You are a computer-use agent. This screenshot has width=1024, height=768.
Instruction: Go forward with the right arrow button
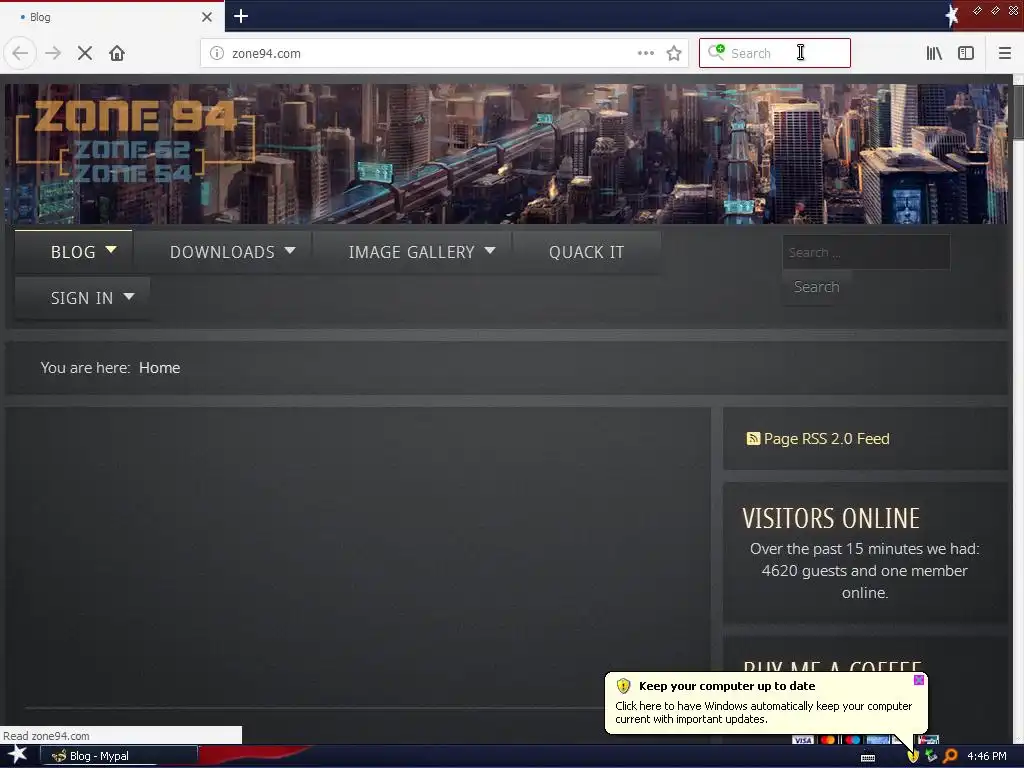pyautogui.click(x=53, y=53)
